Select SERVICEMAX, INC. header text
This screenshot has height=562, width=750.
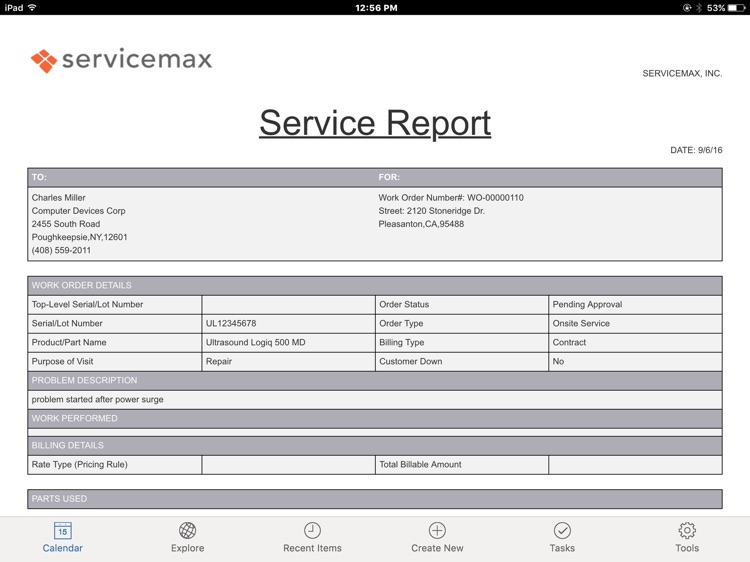682,74
